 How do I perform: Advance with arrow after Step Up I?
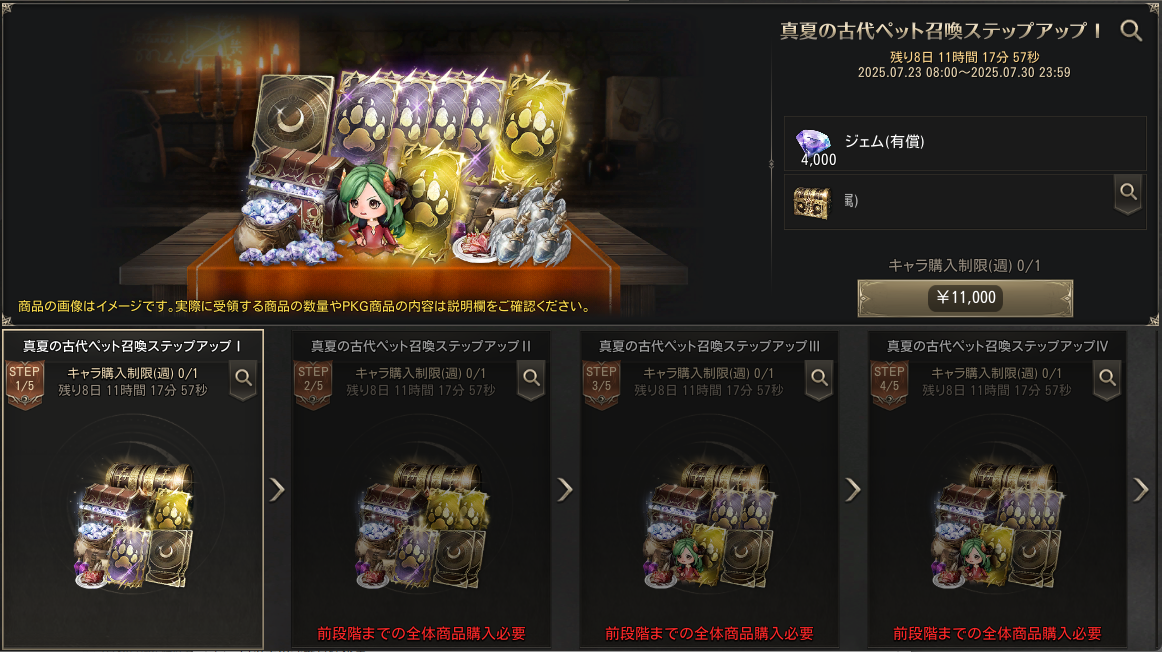(x=277, y=489)
